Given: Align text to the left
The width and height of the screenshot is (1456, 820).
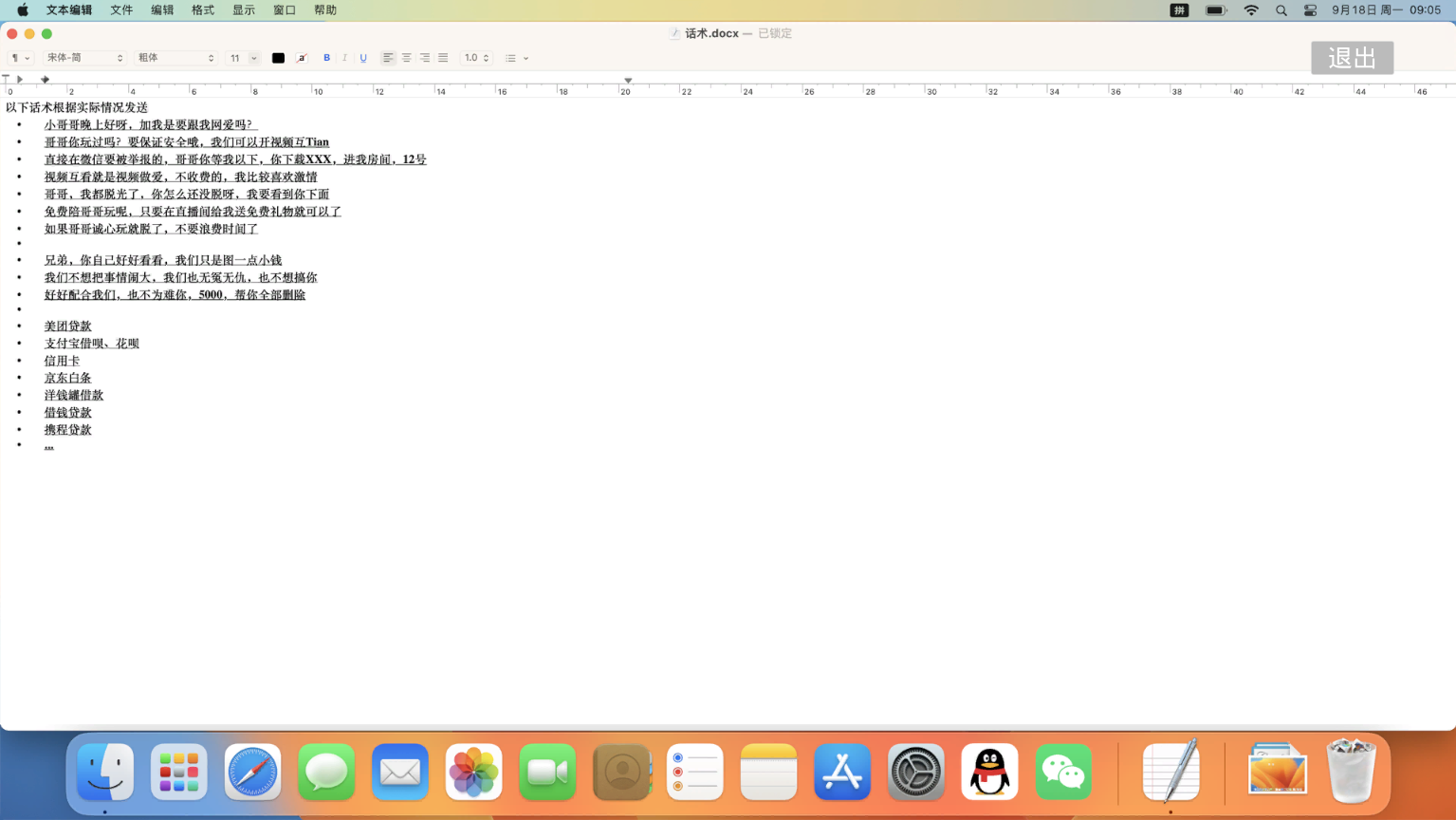Looking at the screenshot, I should coord(388,58).
